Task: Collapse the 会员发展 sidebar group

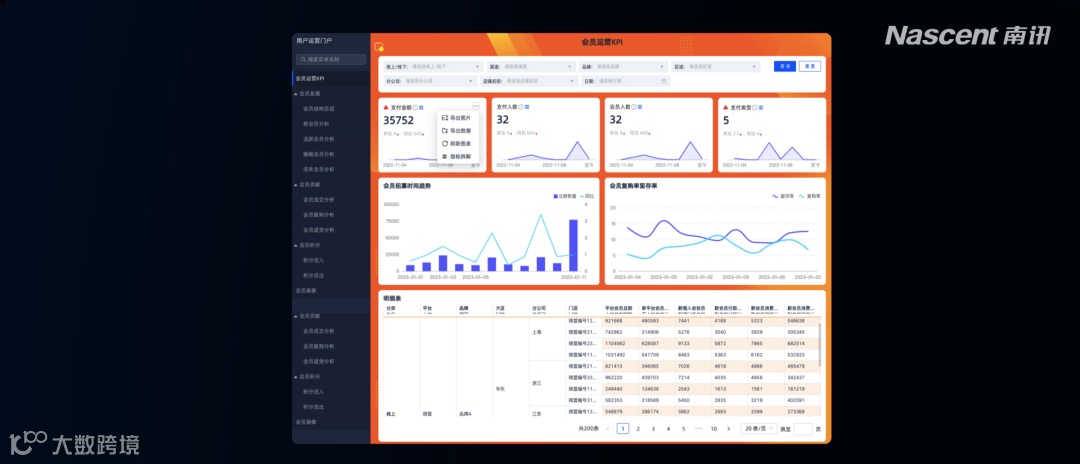Action: click(x=296, y=94)
